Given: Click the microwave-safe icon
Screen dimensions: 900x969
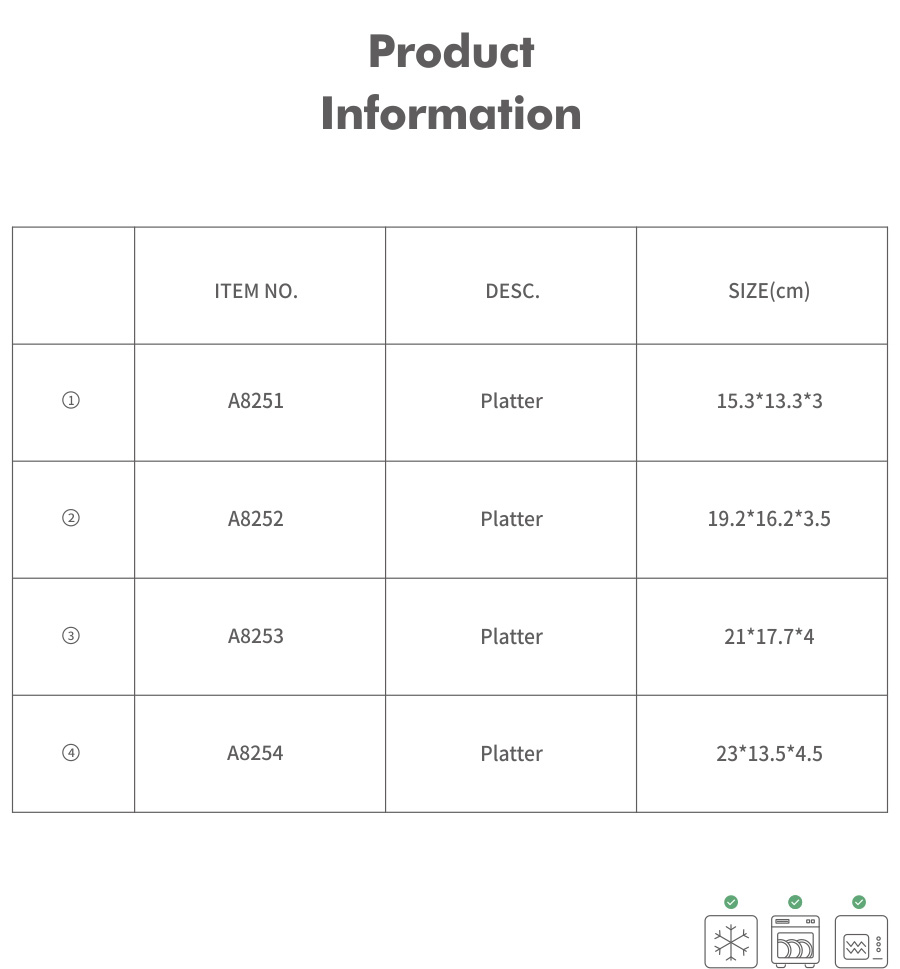Looking at the screenshot, I should pos(860,941).
